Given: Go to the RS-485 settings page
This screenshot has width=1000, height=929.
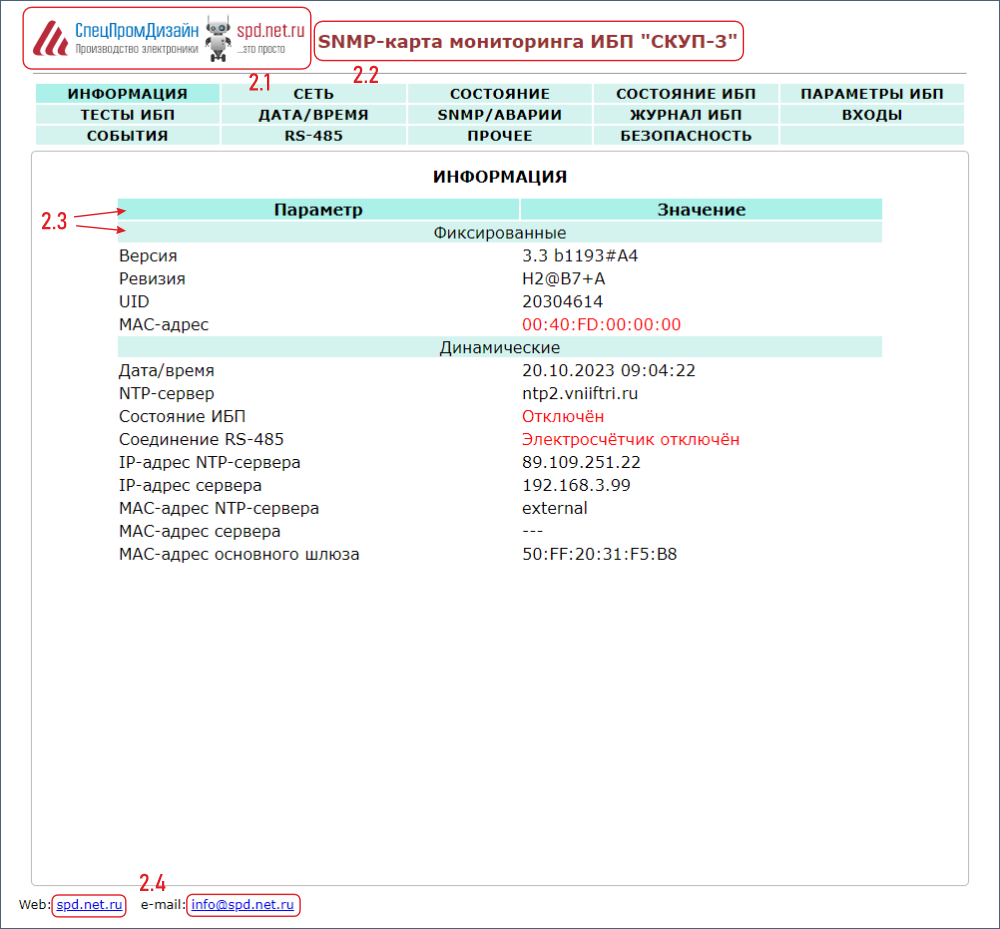Looking at the screenshot, I should coord(313,136).
